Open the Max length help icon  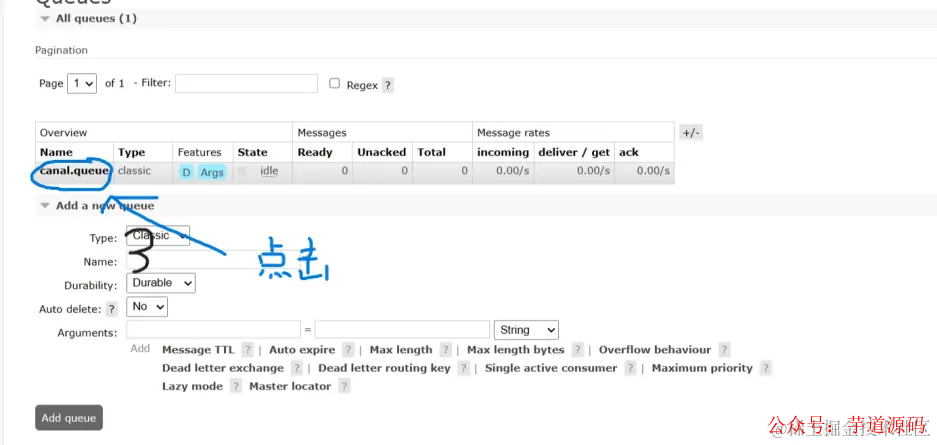click(x=445, y=350)
